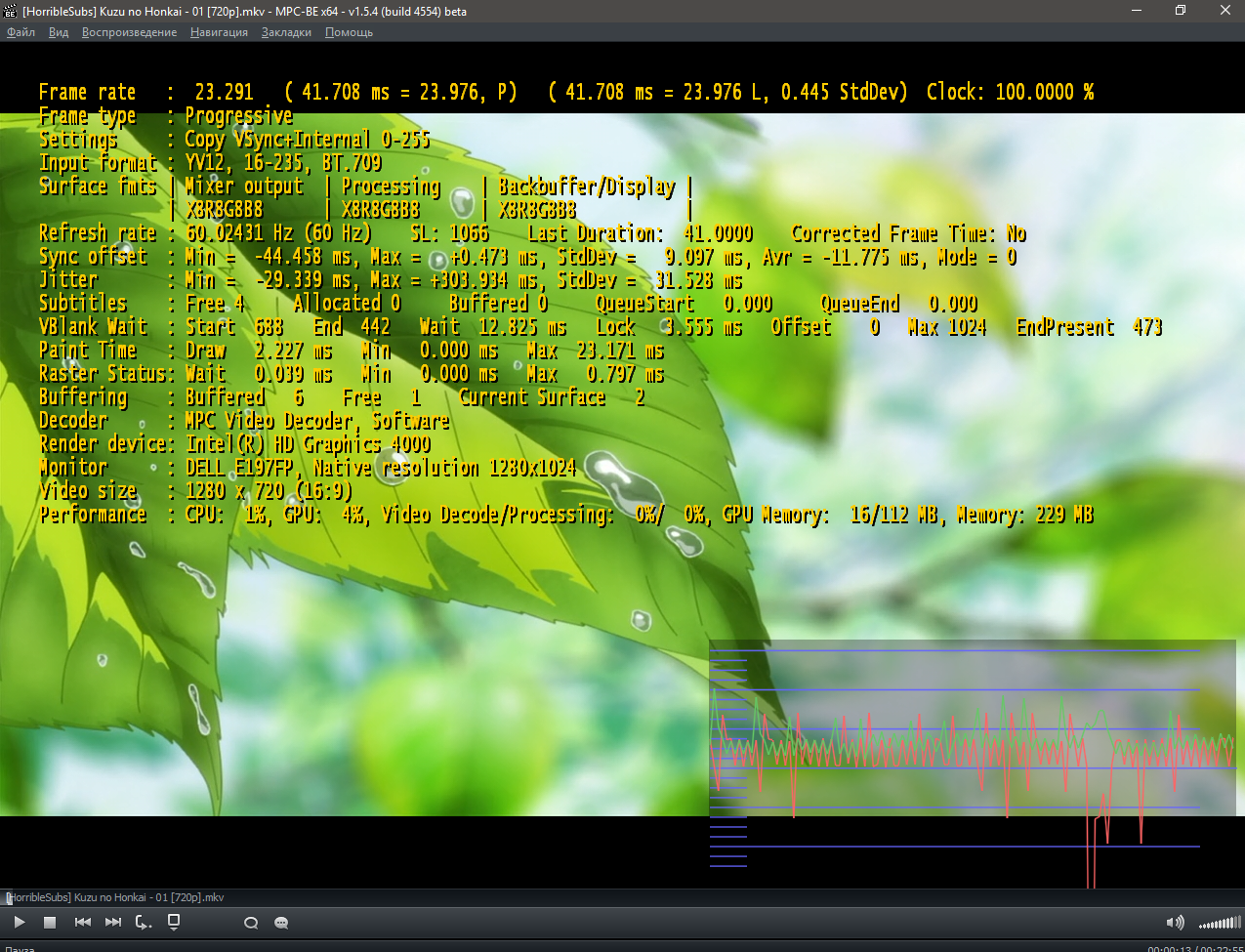Click the 00:00:13 / 00:22:55 time display

(x=1195, y=947)
